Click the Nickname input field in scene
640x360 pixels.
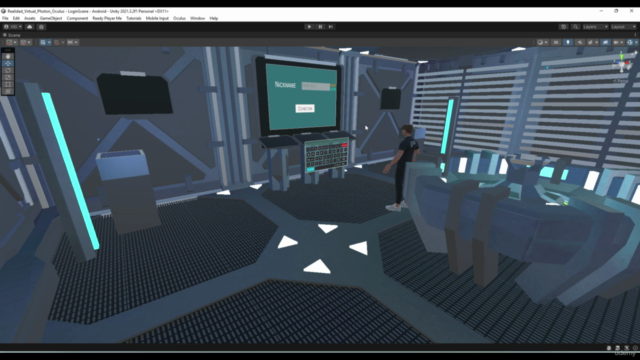pyautogui.click(x=316, y=86)
